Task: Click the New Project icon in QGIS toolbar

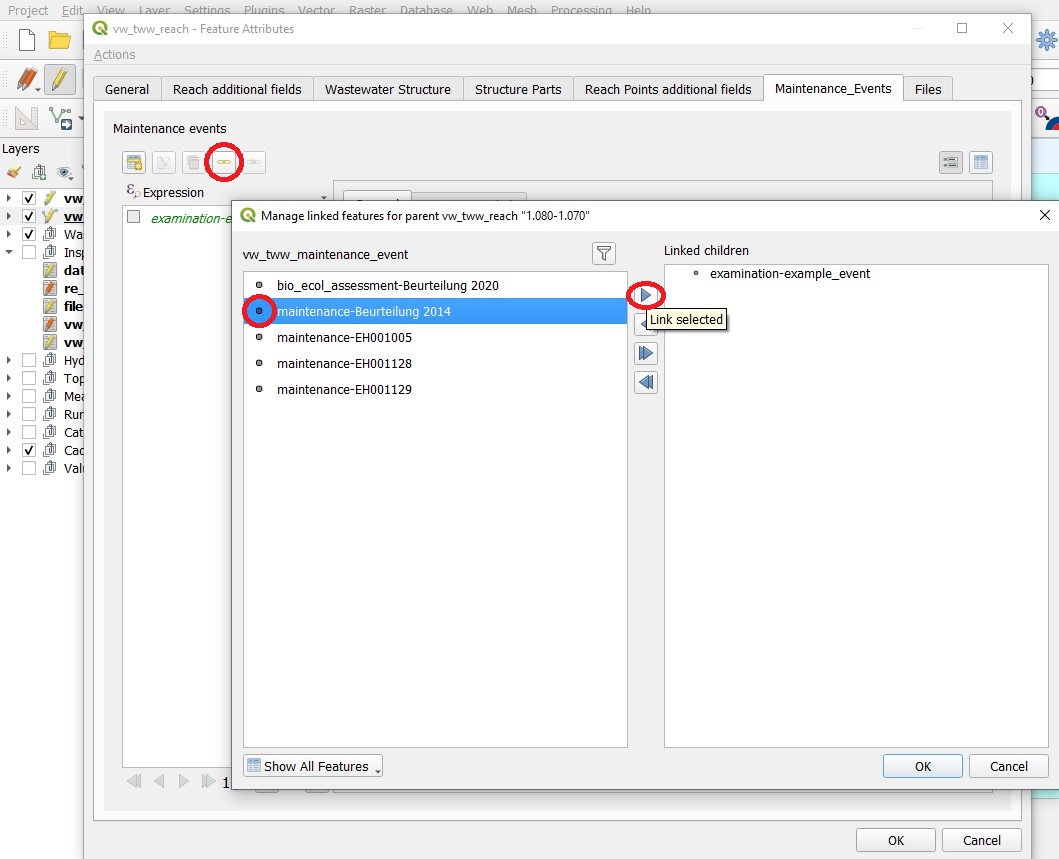Action: click(27, 41)
